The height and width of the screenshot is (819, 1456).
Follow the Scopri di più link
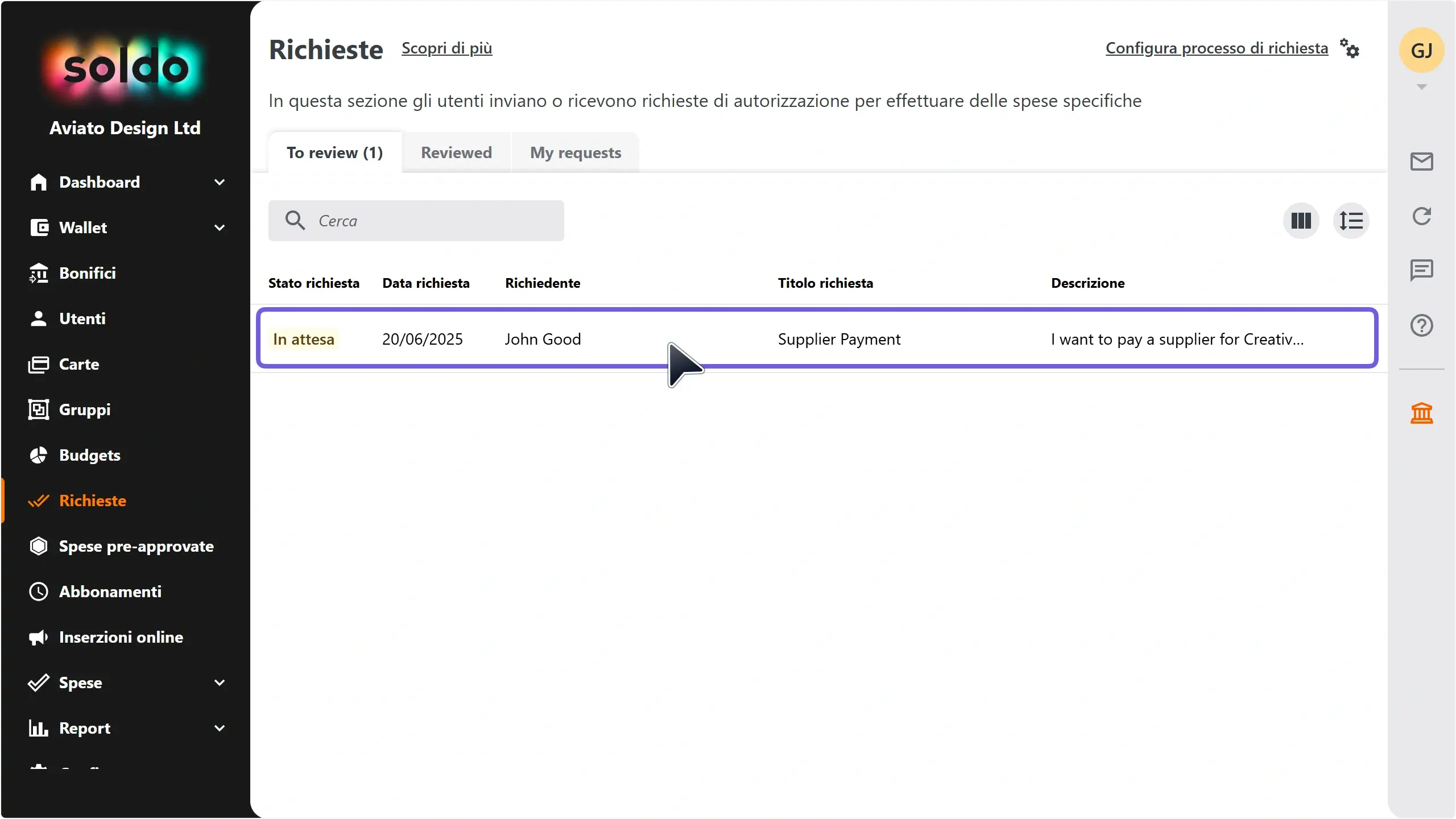click(447, 48)
